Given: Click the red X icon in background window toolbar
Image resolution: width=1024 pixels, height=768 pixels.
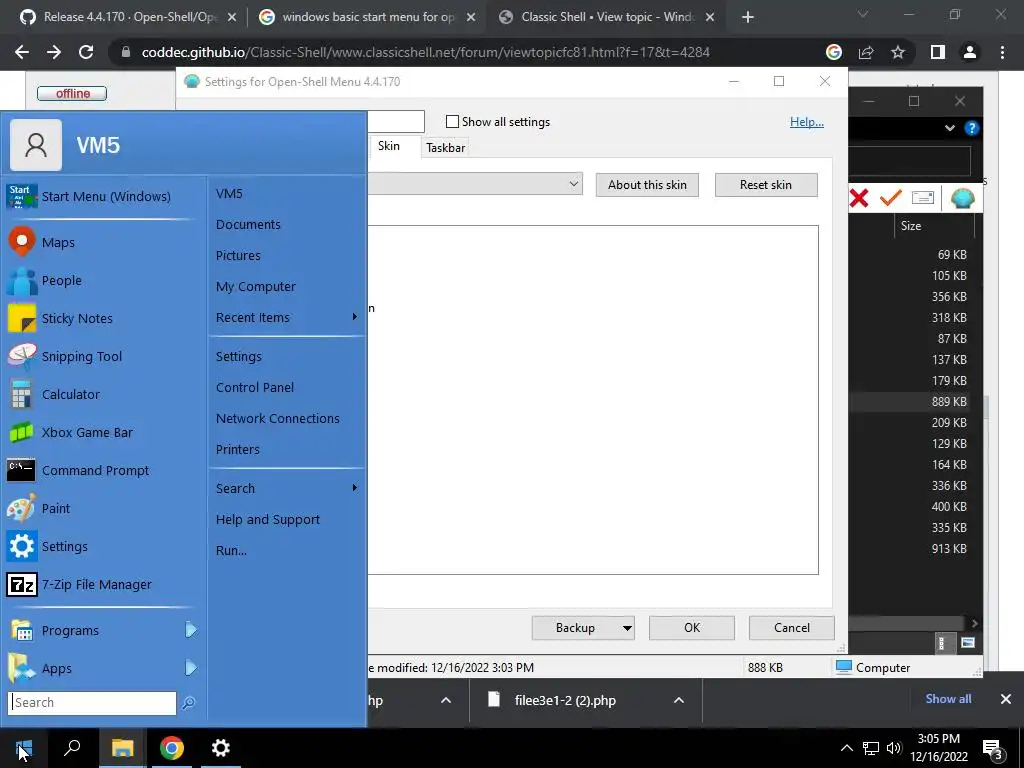Looking at the screenshot, I should [859, 197].
